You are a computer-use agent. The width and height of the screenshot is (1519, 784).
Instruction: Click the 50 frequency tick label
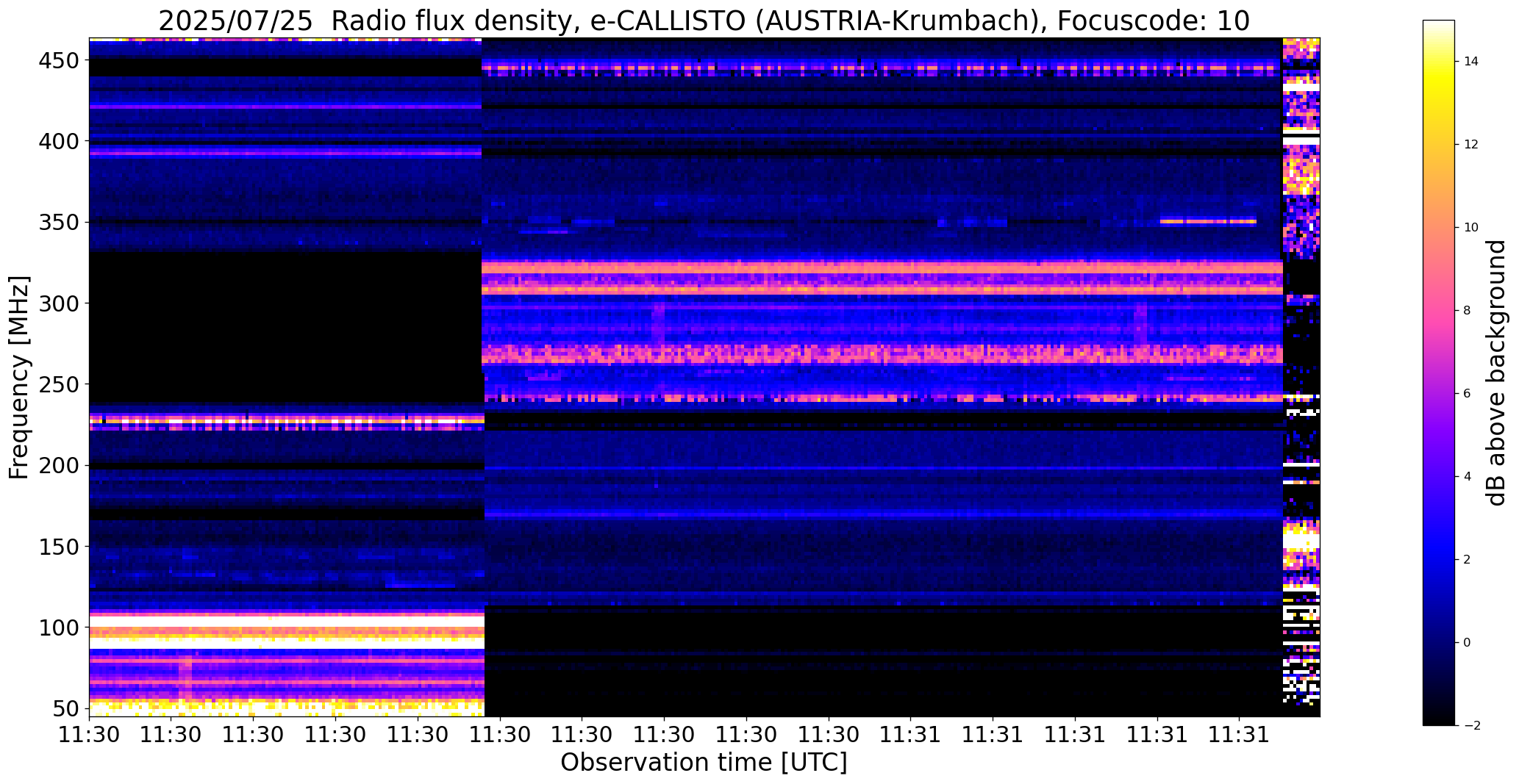[x=65, y=709]
